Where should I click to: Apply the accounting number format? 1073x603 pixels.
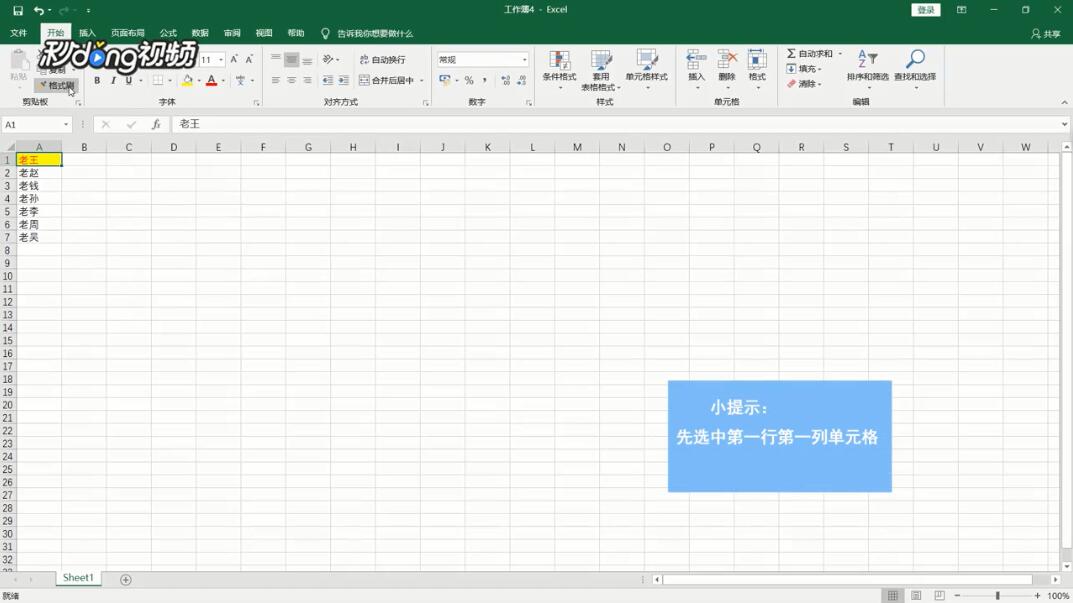[445, 81]
